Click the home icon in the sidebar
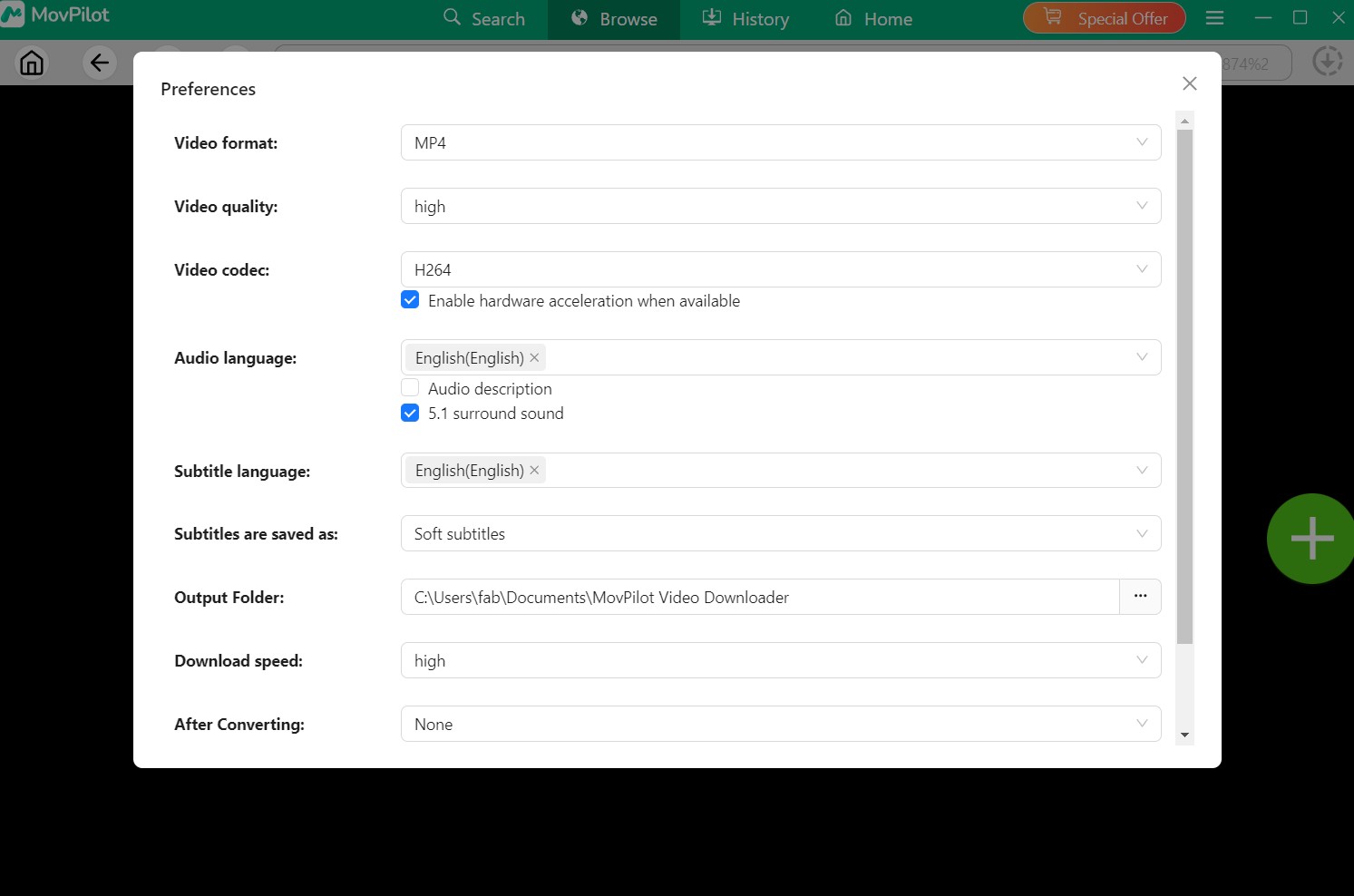Screen dimensions: 1354x896 (32, 63)
